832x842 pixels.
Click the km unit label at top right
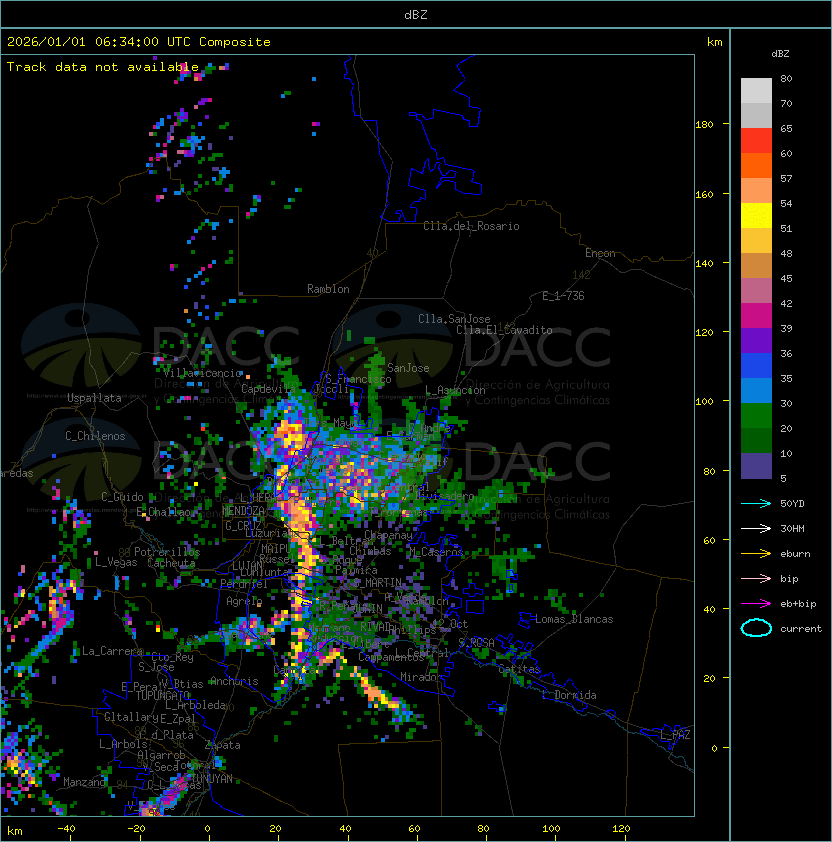714,42
